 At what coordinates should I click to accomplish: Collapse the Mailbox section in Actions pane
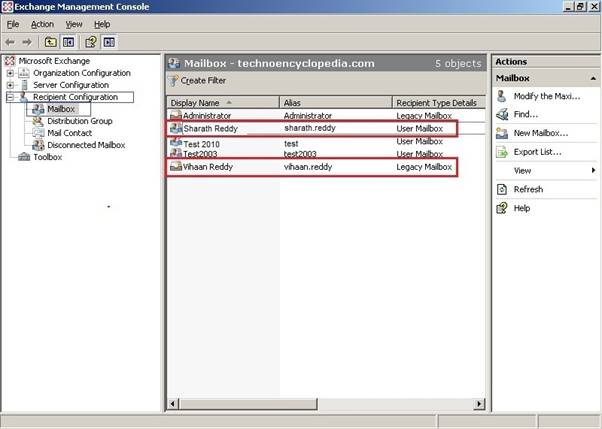(592, 77)
